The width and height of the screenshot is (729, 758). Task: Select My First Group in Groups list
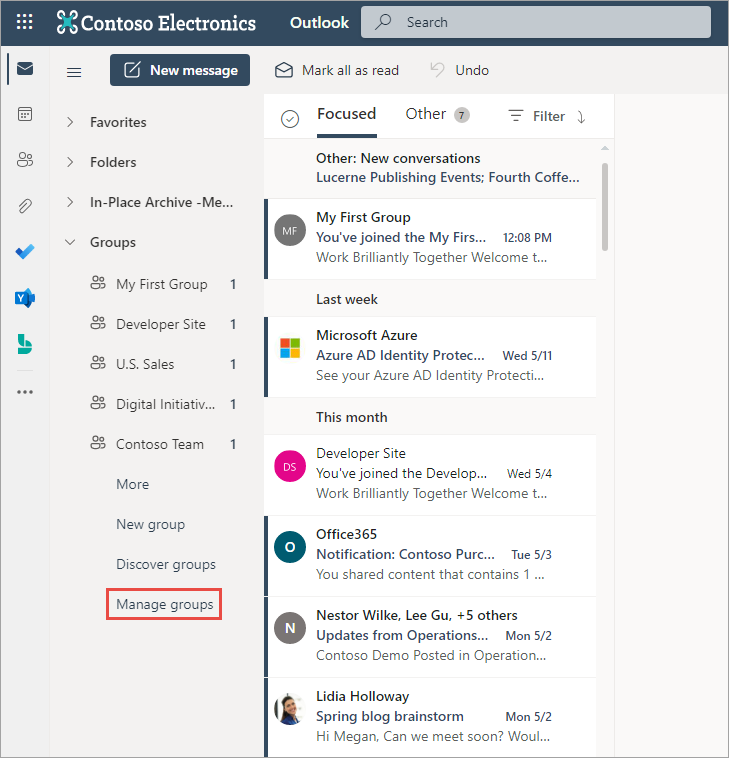click(x=161, y=284)
